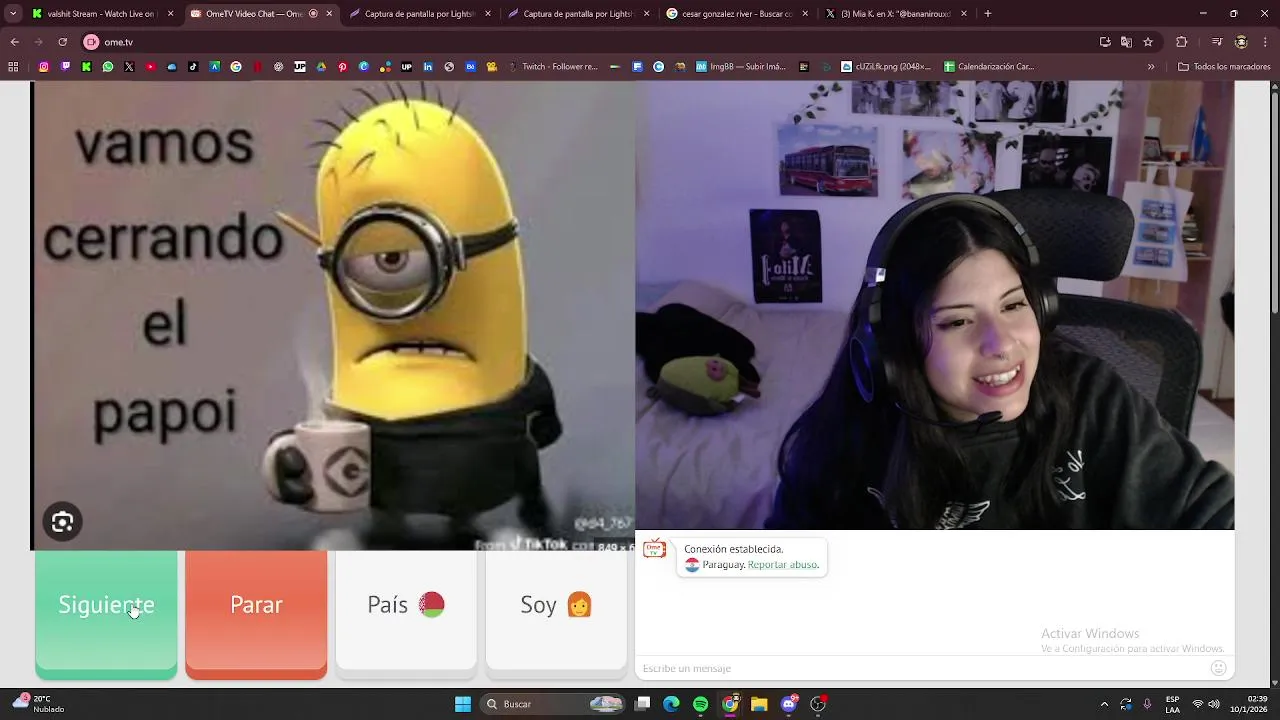The image size is (1280, 720).
Task: Open Spotify from the taskbar
Action: [700, 704]
